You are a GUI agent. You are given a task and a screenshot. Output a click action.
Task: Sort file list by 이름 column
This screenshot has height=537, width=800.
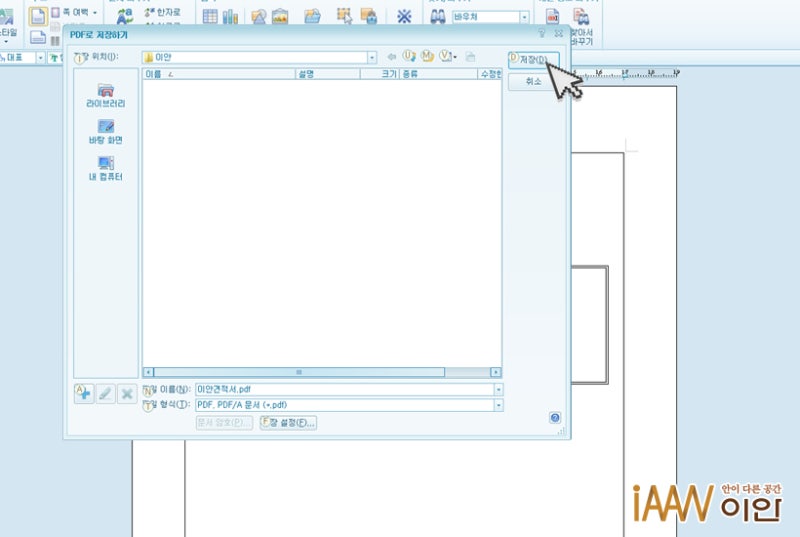tap(219, 74)
